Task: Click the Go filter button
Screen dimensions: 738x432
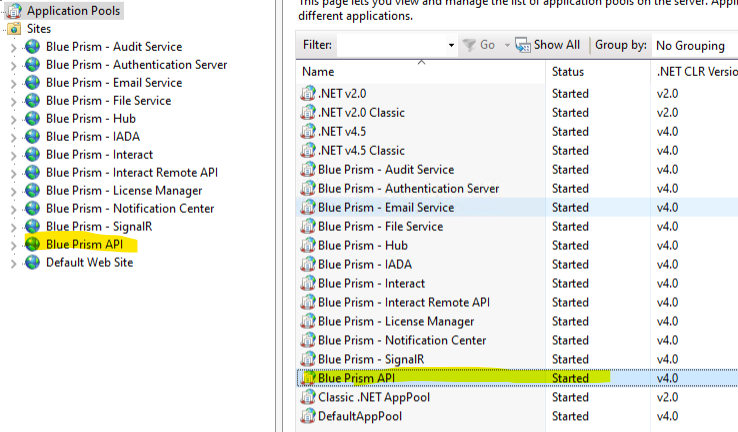Action: point(479,45)
